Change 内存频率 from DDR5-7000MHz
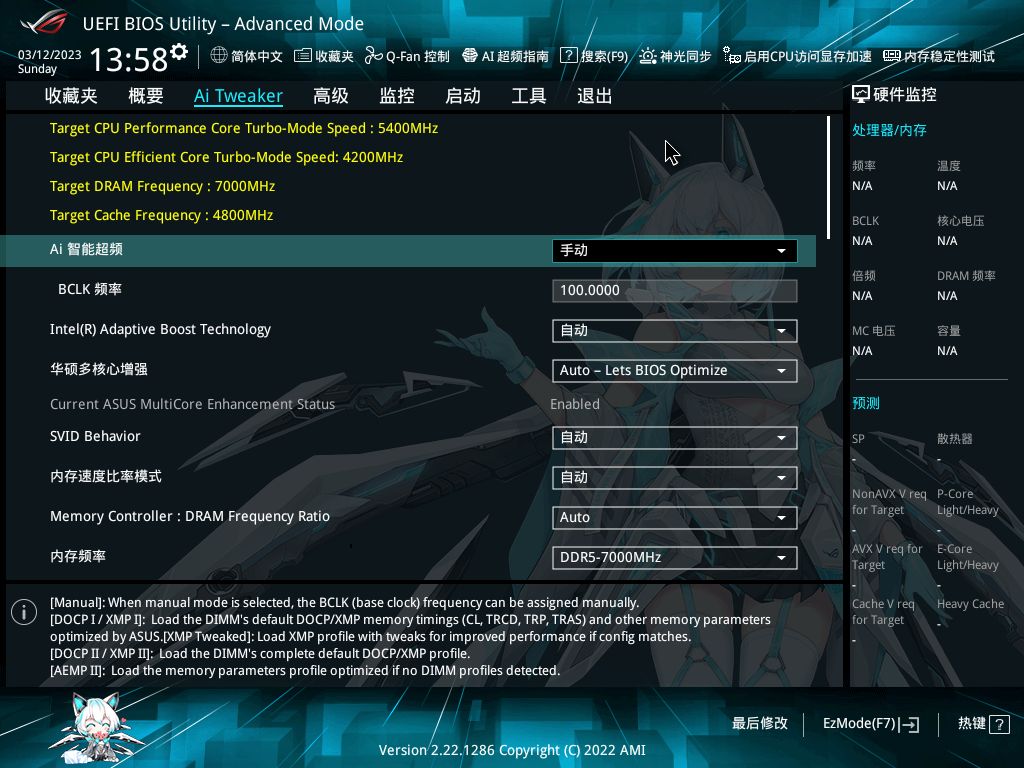The height and width of the screenshot is (768, 1024). click(x=674, y=557)
